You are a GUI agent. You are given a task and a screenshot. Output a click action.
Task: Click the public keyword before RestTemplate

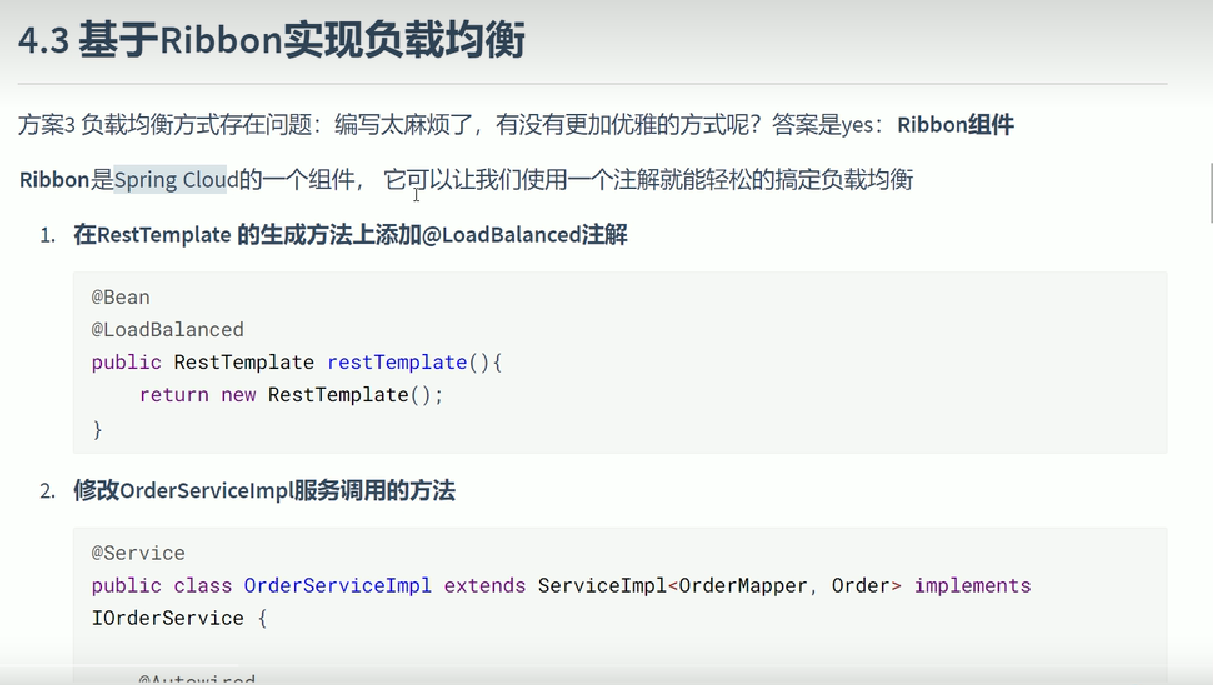coord(127,362)
